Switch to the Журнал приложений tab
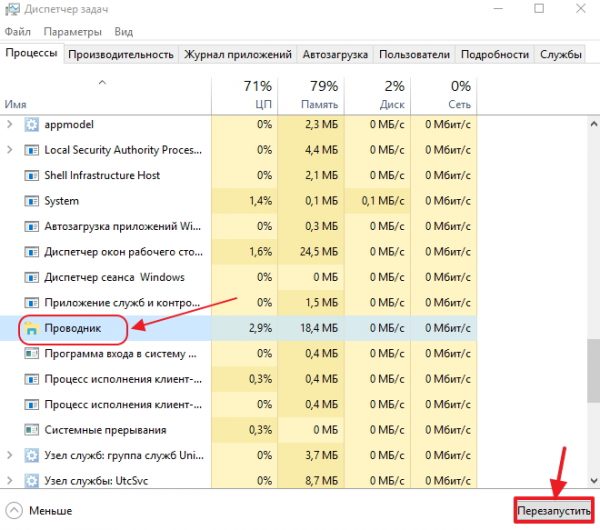600x530 pixels. (238, 54)
